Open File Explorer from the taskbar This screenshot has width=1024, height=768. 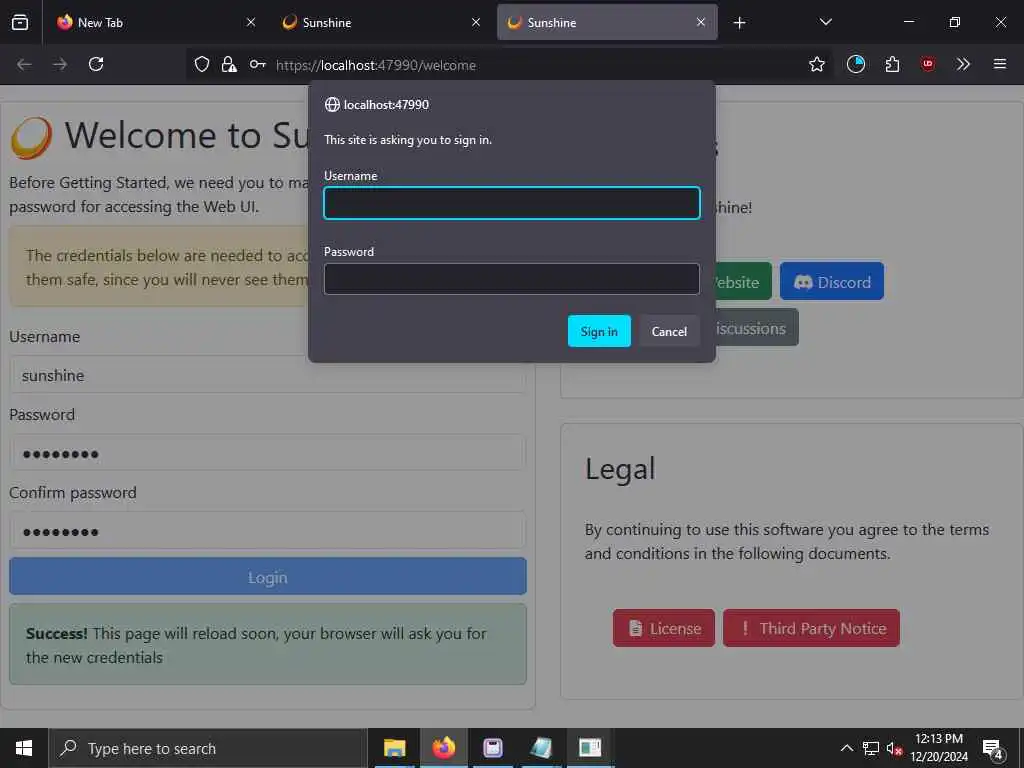[394, 748]
